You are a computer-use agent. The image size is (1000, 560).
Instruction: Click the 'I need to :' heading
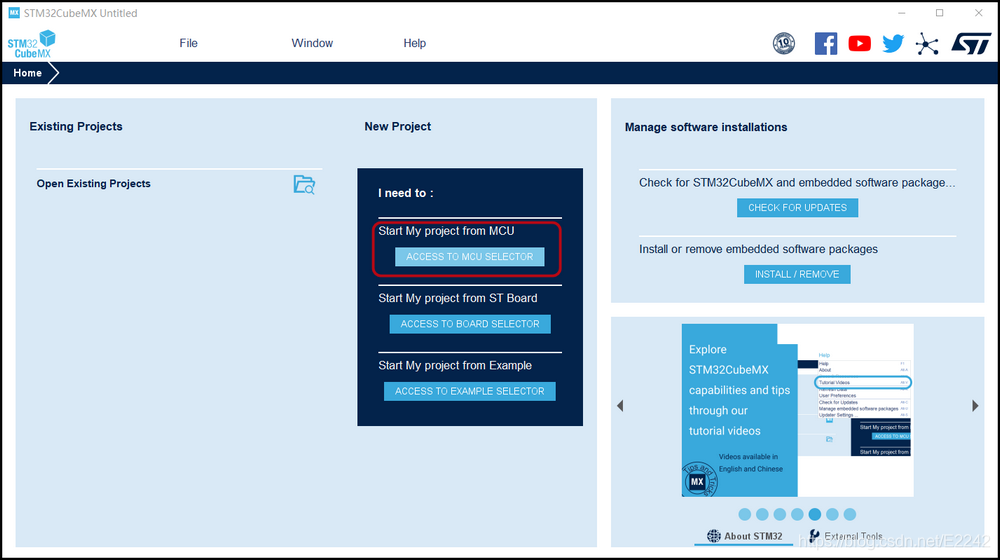coord(406,193)
